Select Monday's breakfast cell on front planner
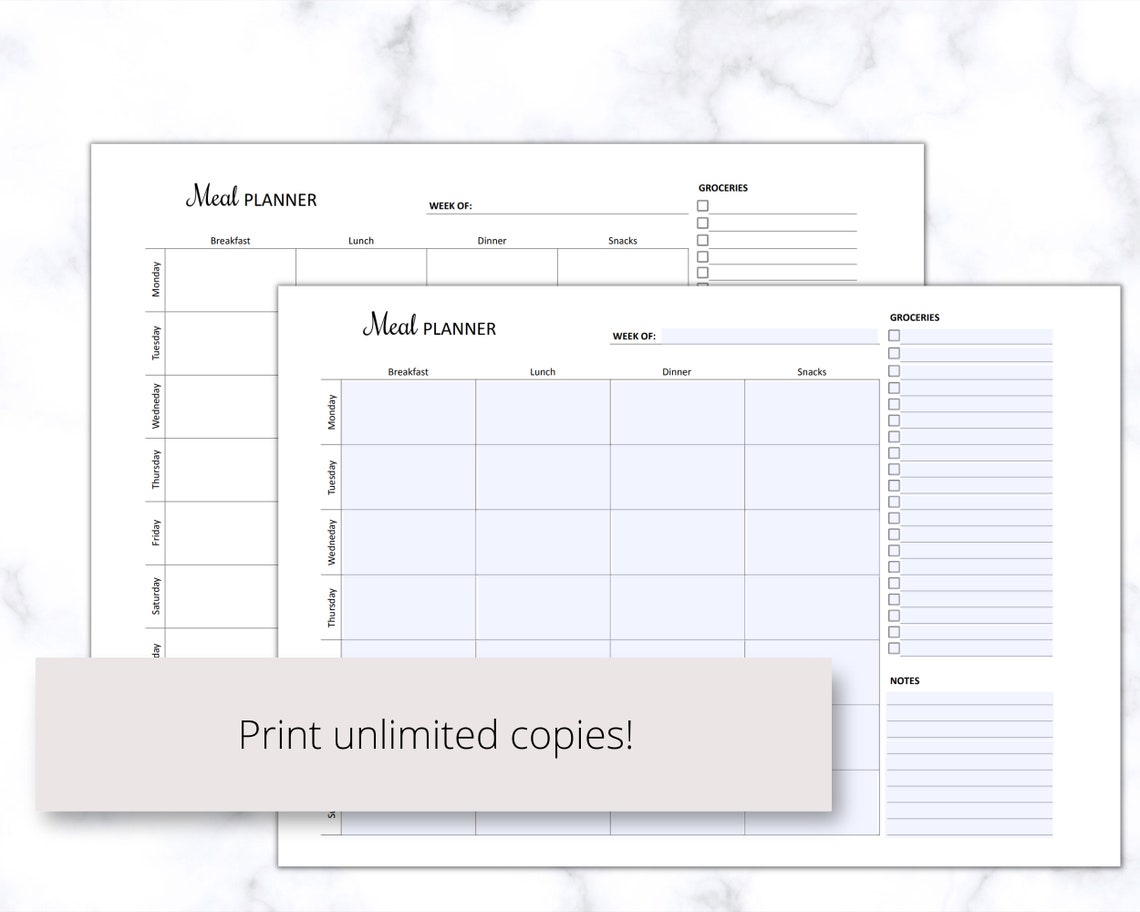The image size is (1140, 912). (x=230, y=280)
